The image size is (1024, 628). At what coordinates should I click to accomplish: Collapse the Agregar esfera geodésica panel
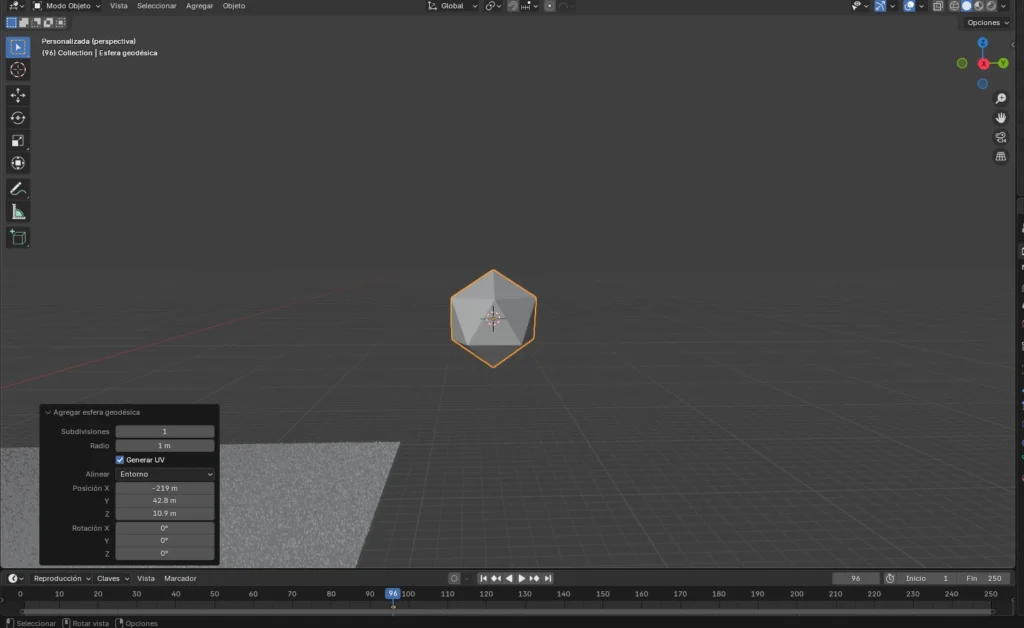click(x=47, y=412)
